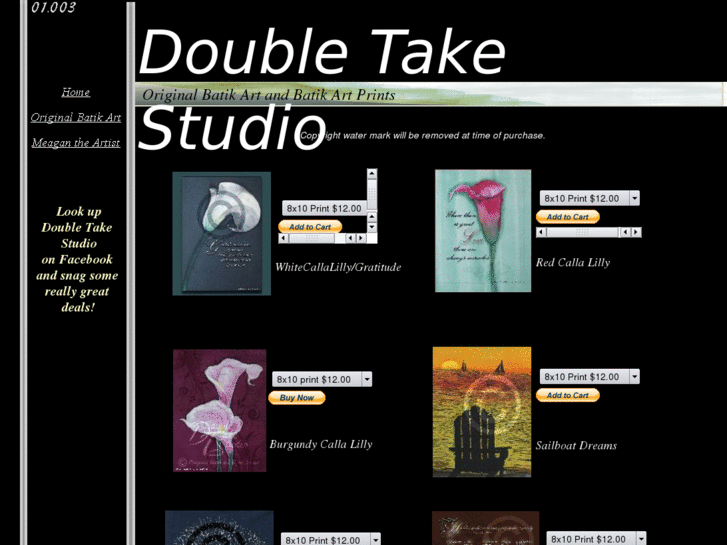
Task: Click the 'Burgundy Calla Lilly' caption
Action: coord(321,444)
